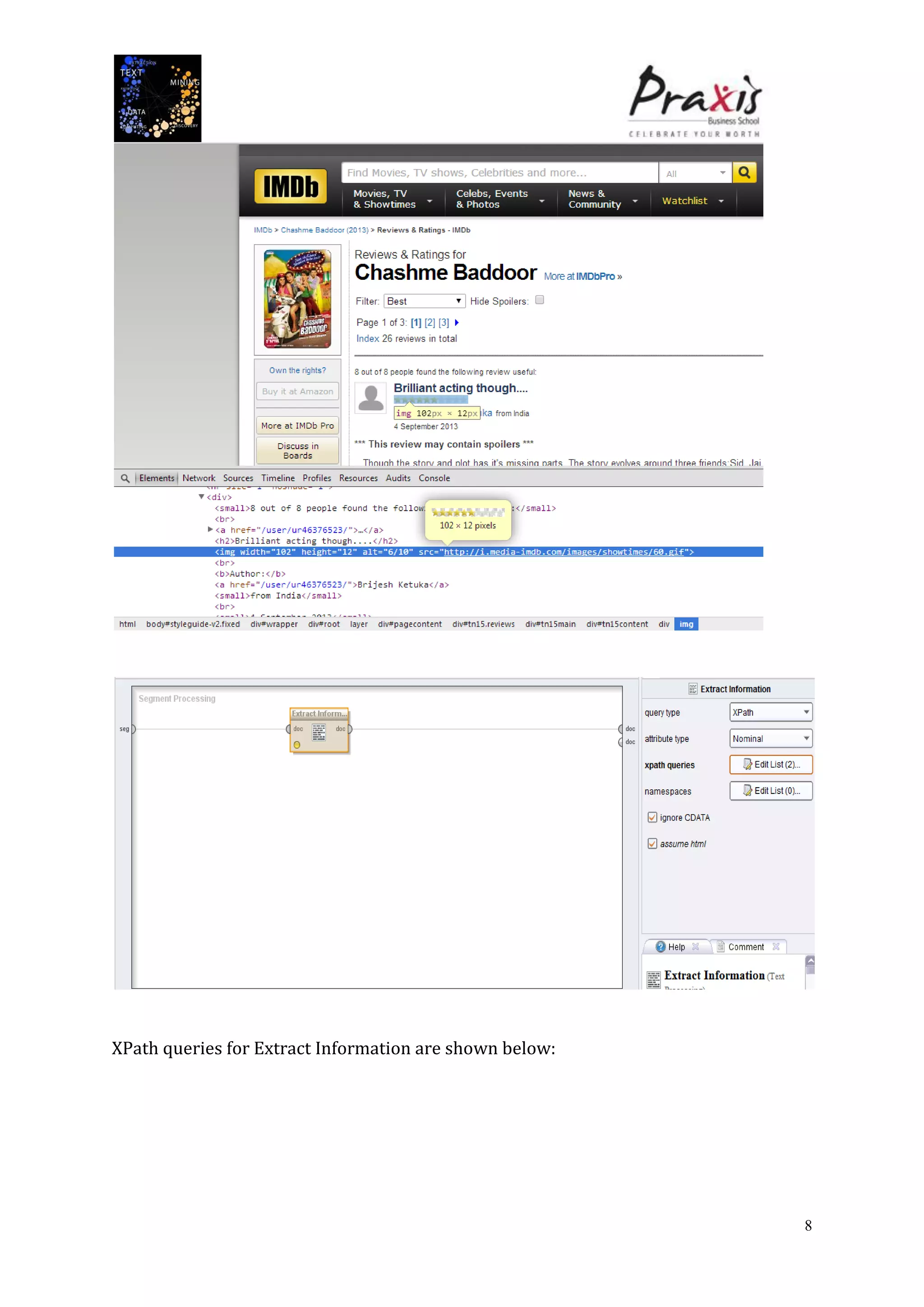Select div#pagecontent in the DevTools path
Image resolution: width=924 pixels, height=1307 pixels.
click(x=410, y=625)
